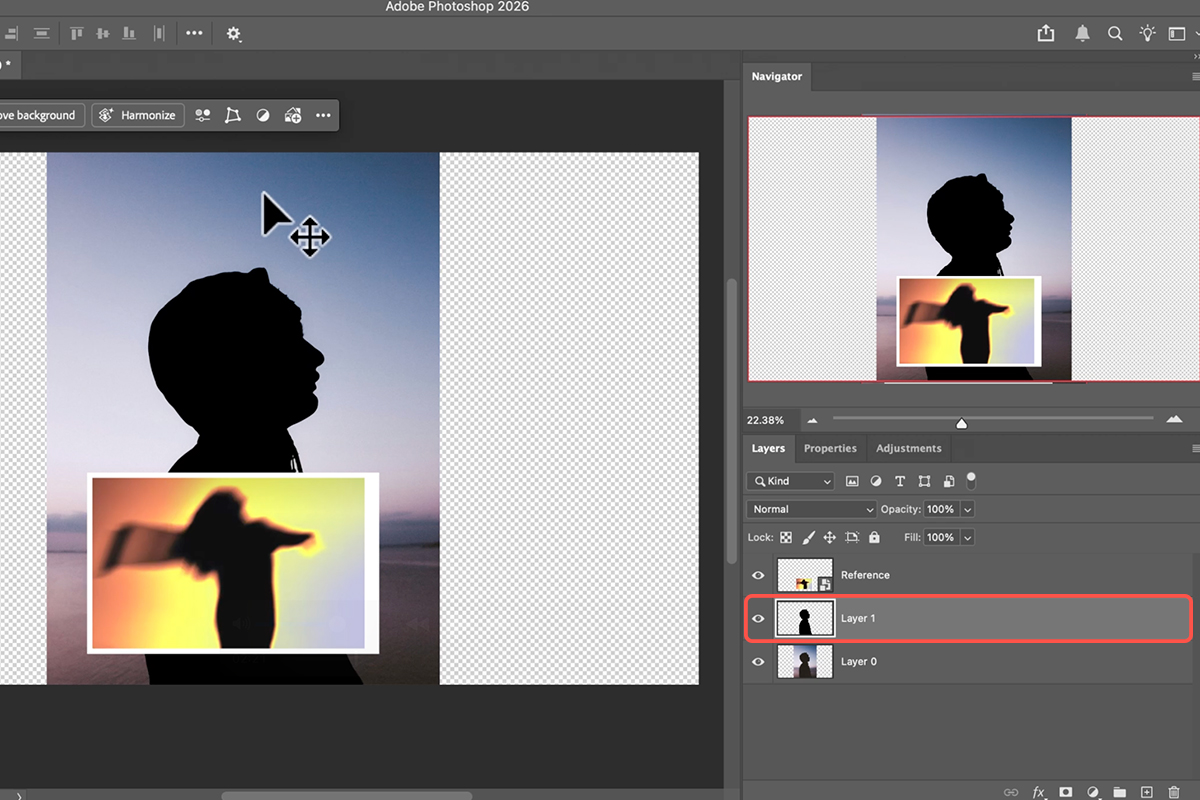
Task: Click the Navigator zoom slider handle
Action: pyautogui.click(x=962, y=423)
